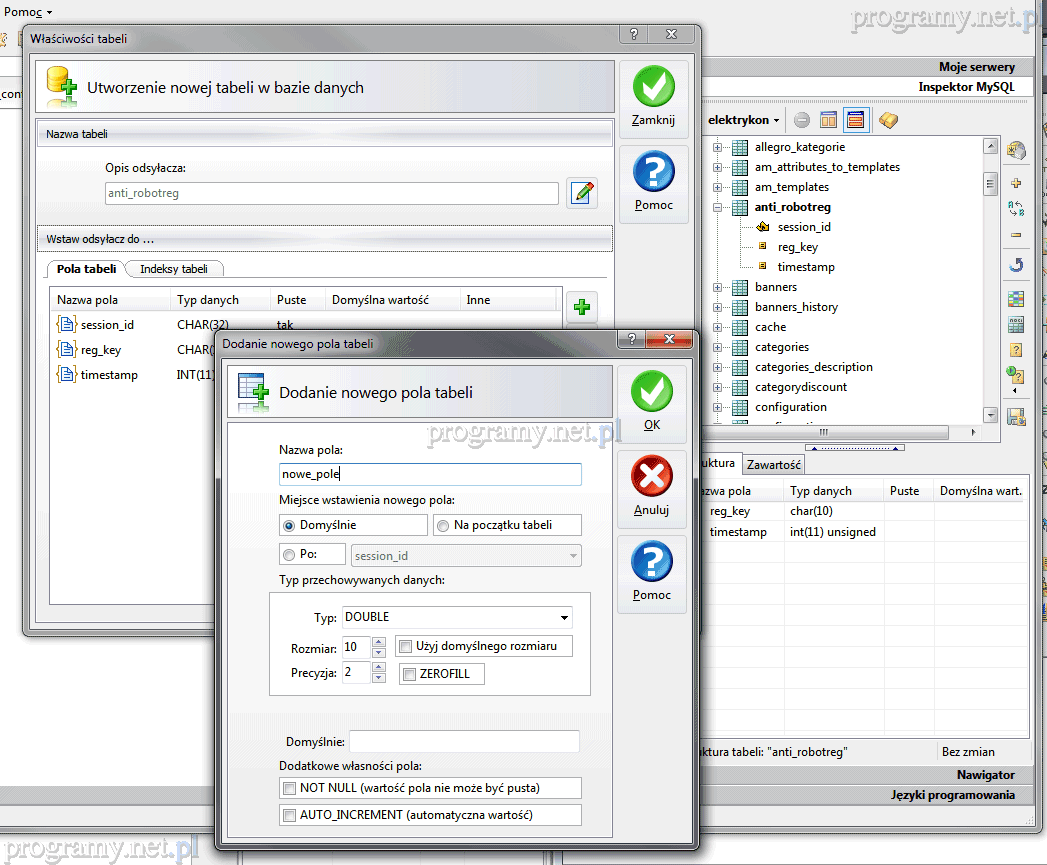The height and width of the screenshot is (865, 1047).
Task: Tick the AUTO_INCREMENT checkbox
Action: (x=290, y=815)
